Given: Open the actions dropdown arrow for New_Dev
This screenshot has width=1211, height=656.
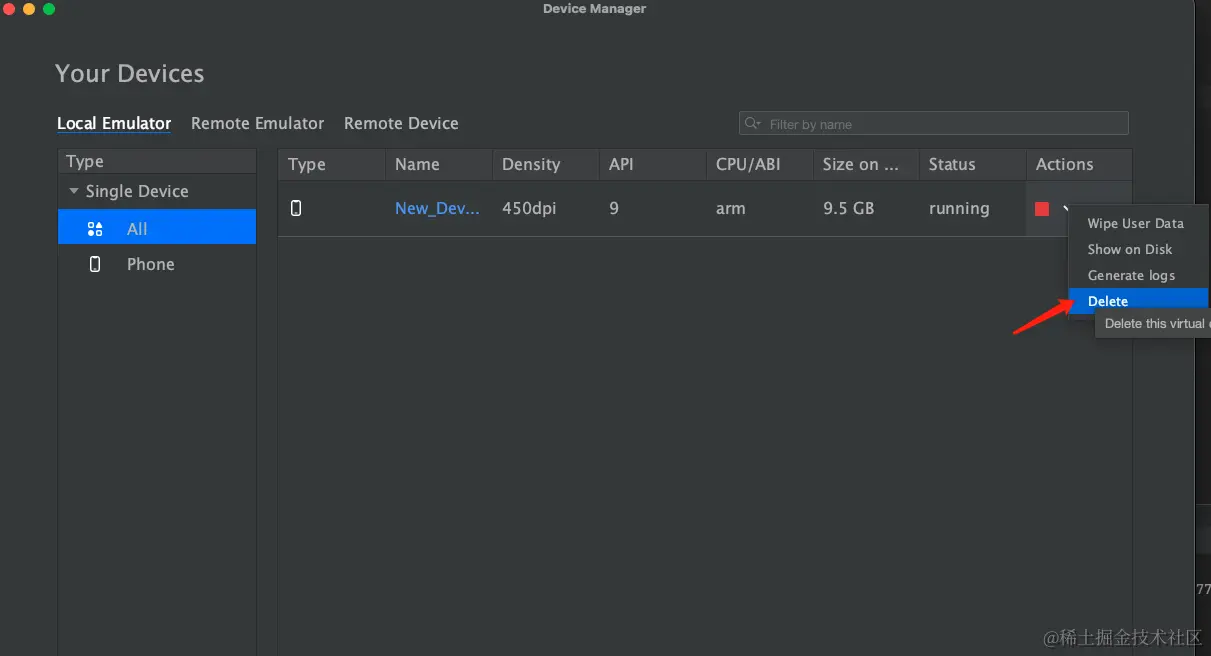Looking at the screenshot, I should pos(1066,208).
